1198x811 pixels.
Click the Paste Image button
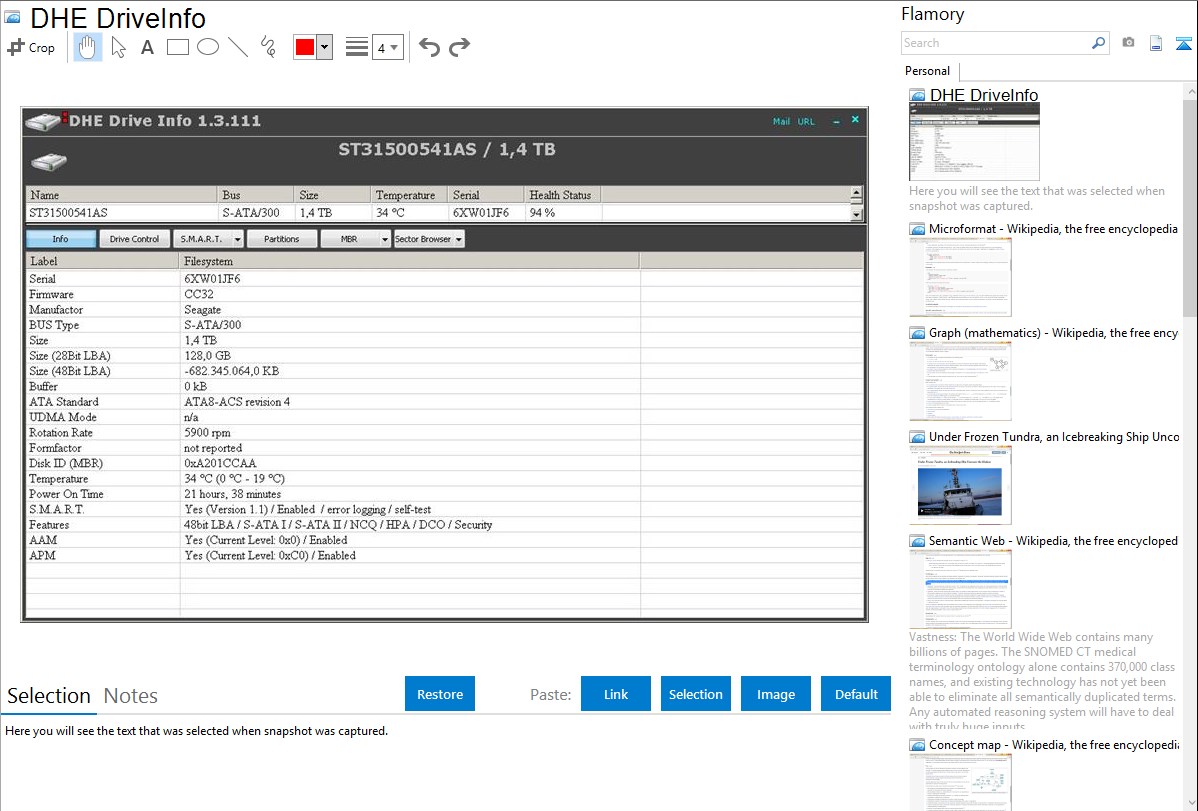[775, 694]
